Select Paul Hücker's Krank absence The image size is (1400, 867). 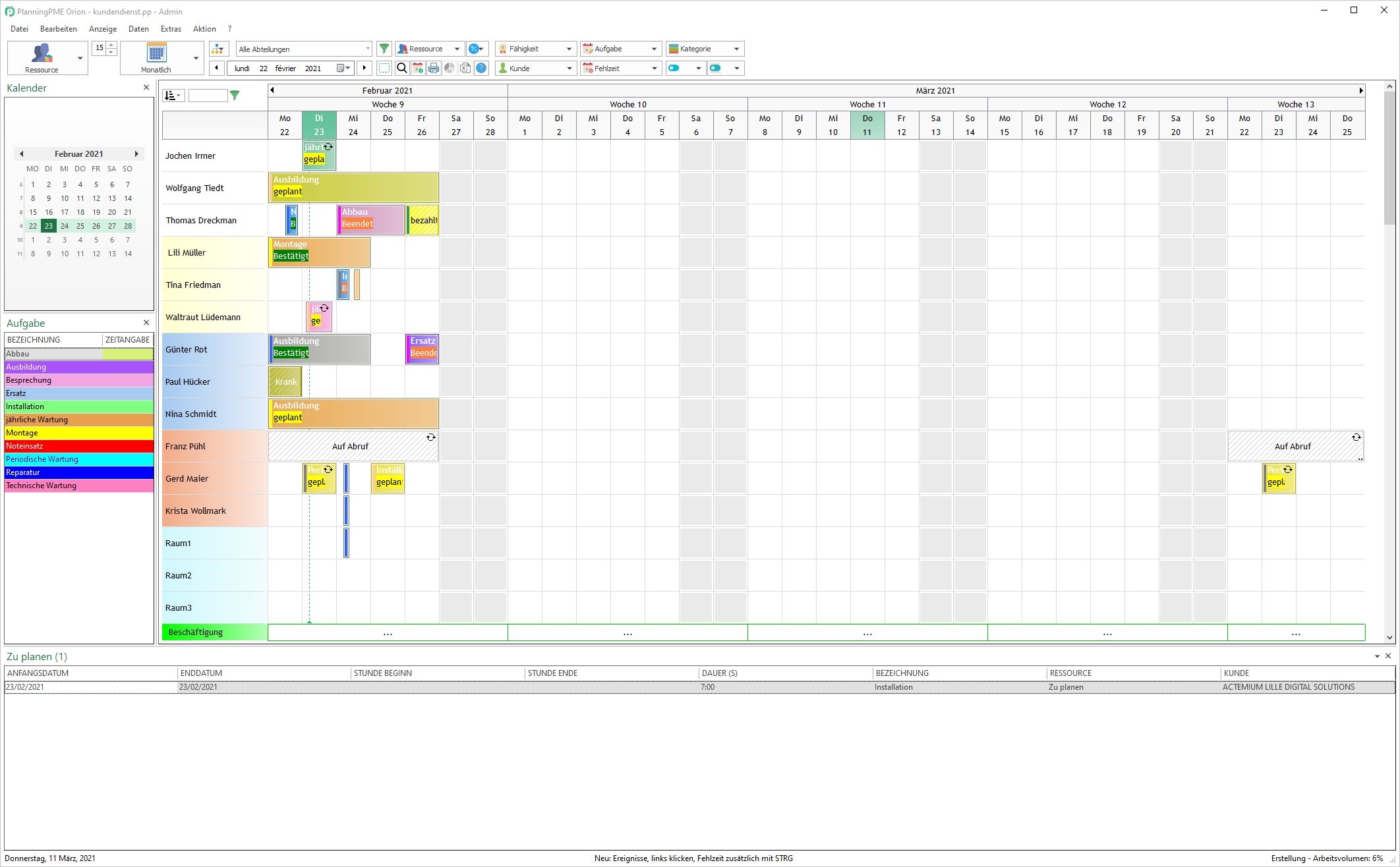point(285,381)
